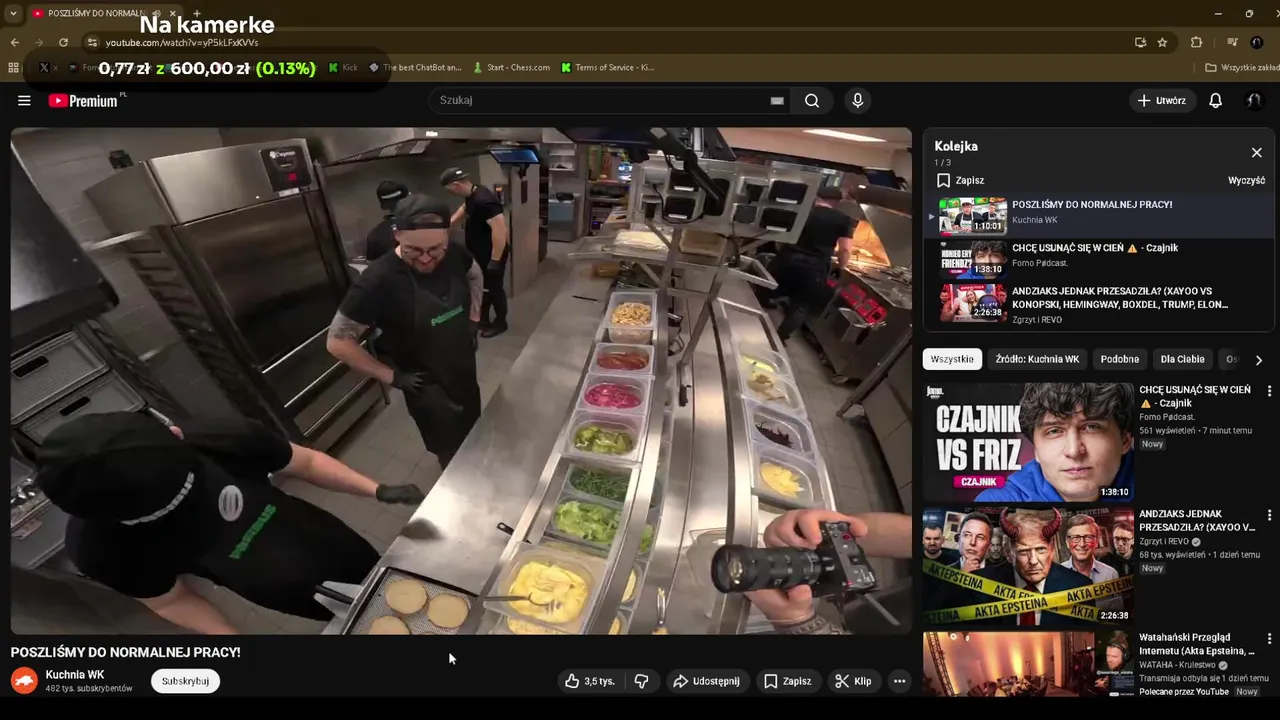Screen dimensions: 1280x720
Task: Open more actions three-dot menu under video
Action: 899,681
